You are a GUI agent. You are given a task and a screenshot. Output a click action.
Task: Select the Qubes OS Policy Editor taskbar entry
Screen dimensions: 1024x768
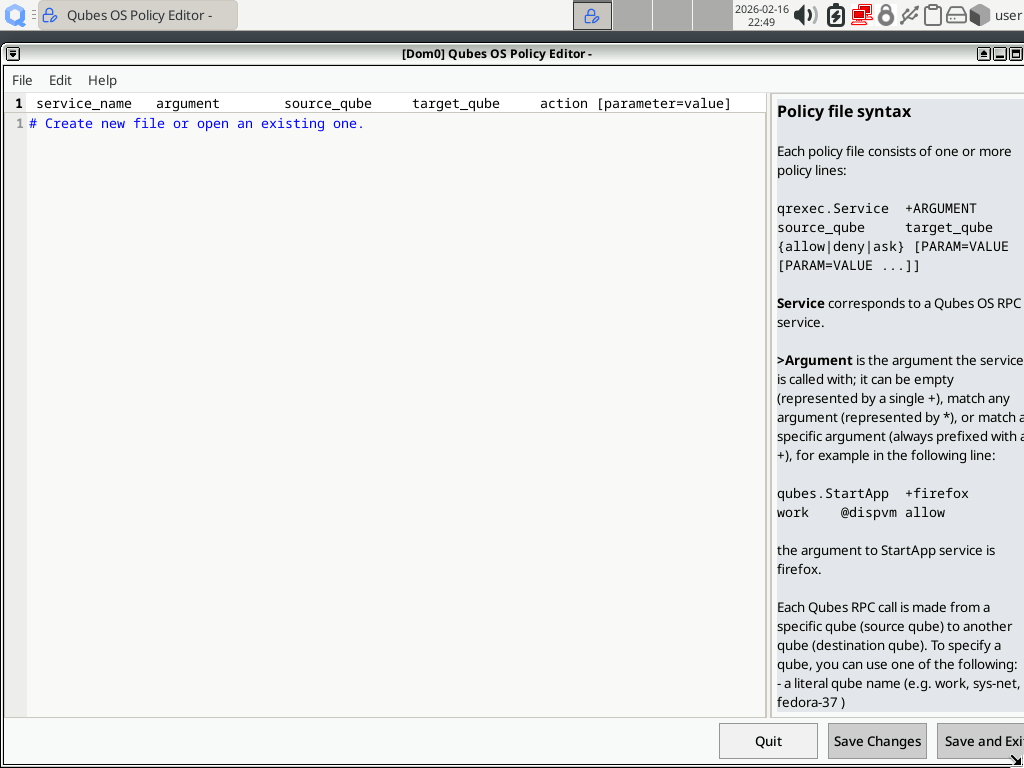click(138, 15)
